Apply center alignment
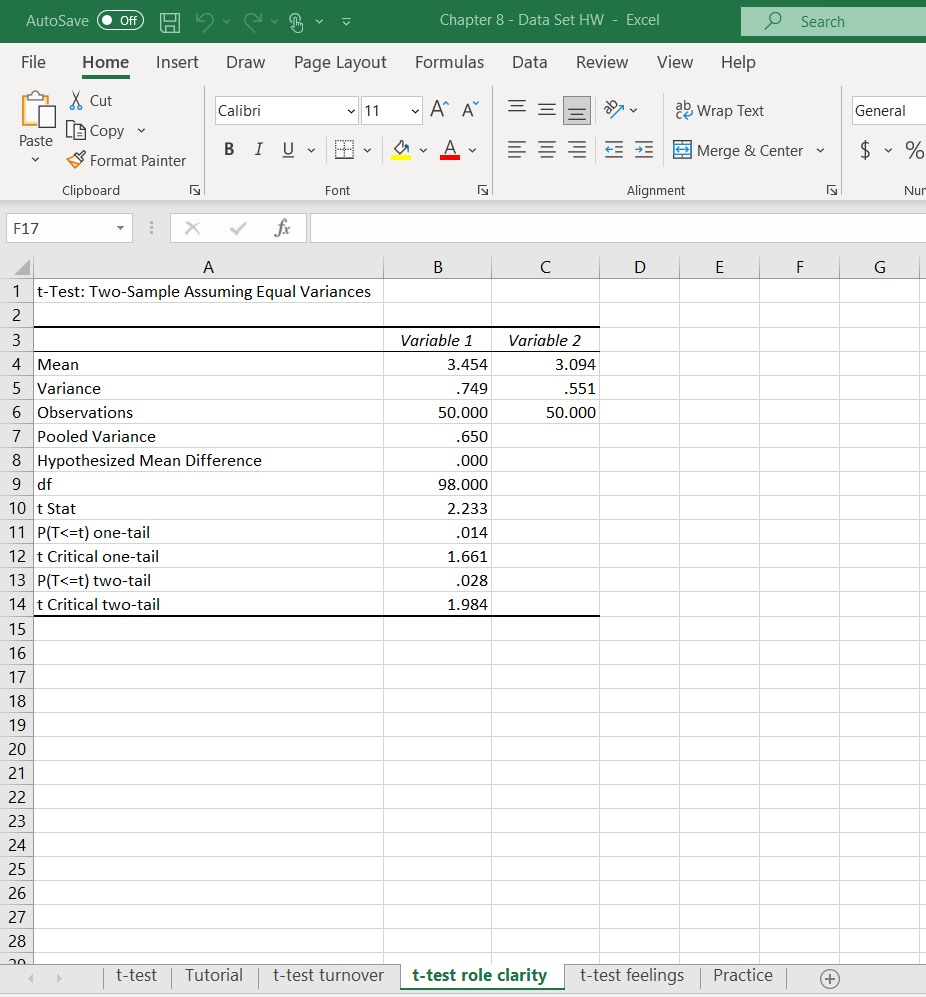The image size is (926, 997). [x=546, y=150]
